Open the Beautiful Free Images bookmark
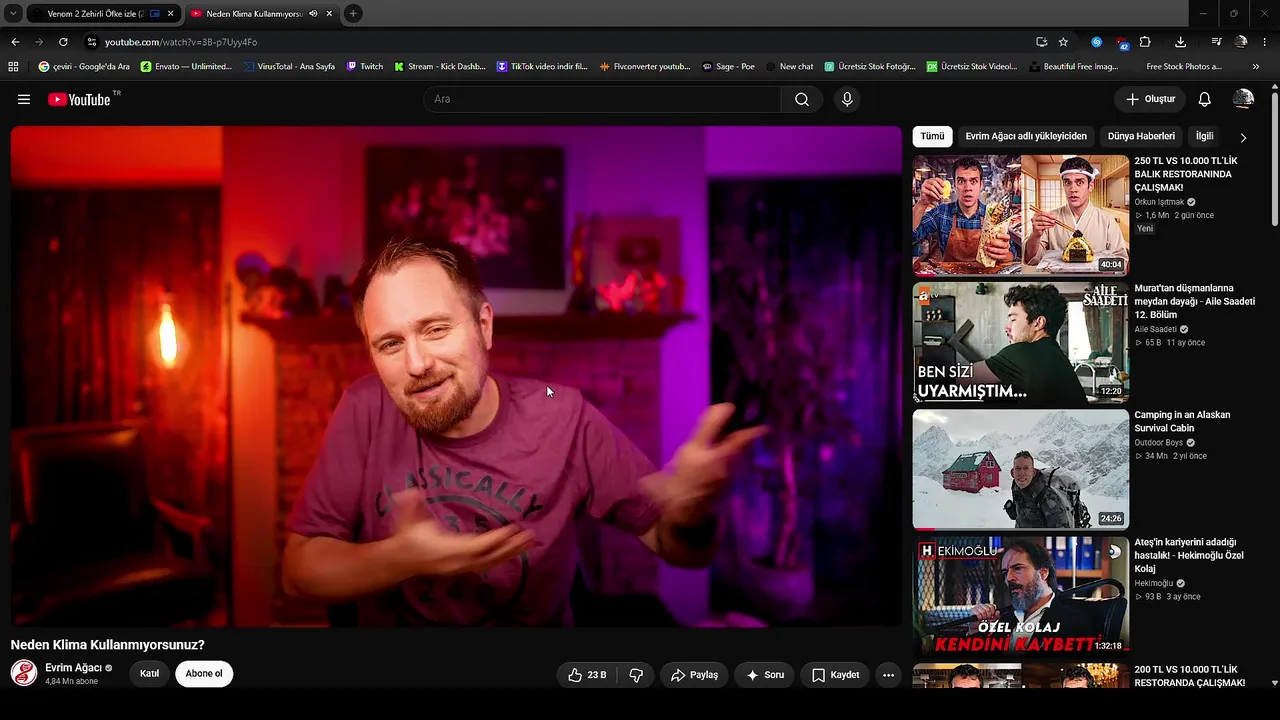The height and width of the screenshot is (720, 1280). tap(1073, 67)
